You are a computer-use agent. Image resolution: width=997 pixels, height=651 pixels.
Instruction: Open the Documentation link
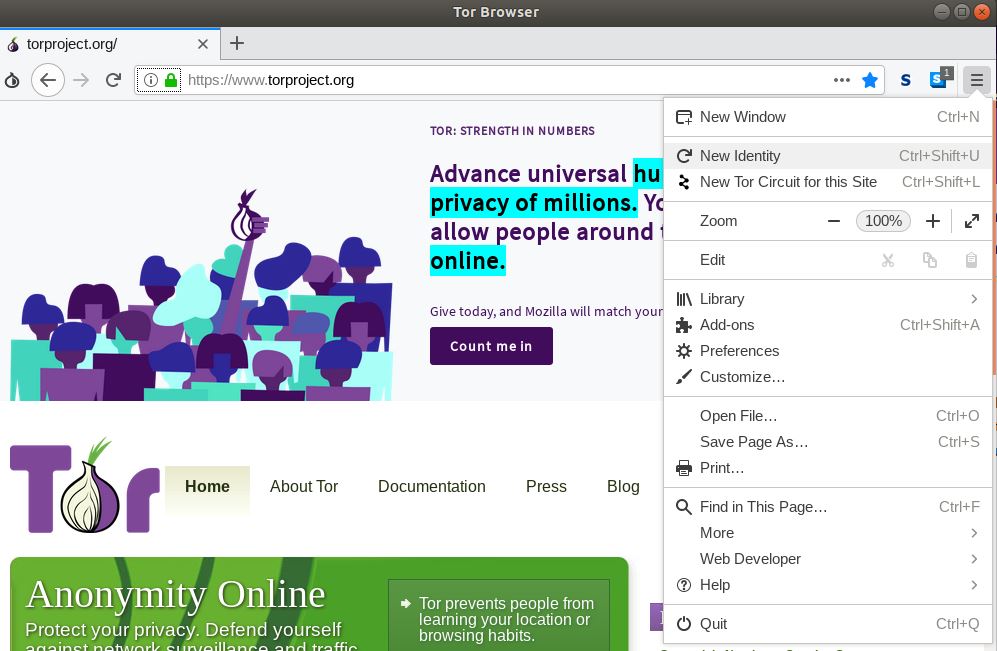click(432, 486)
